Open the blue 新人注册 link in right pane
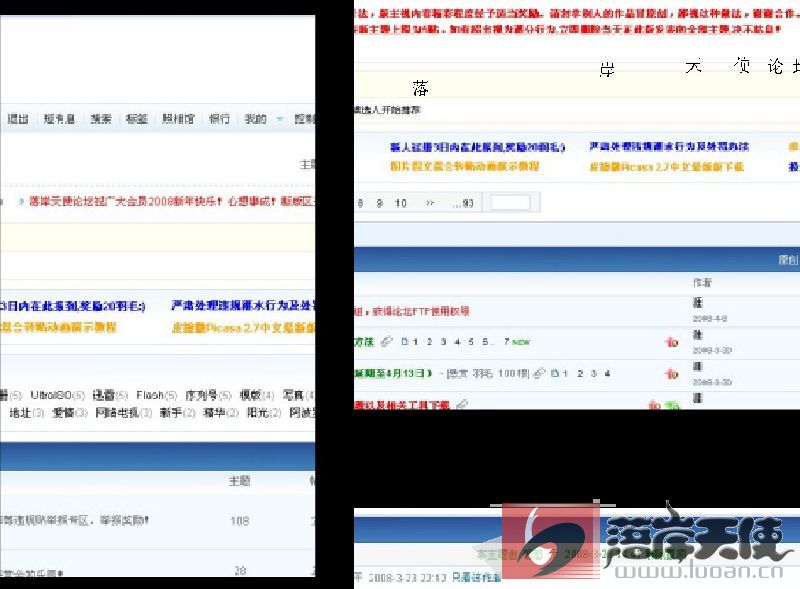The height and width of the screenshot is (589, 800). 478,148
